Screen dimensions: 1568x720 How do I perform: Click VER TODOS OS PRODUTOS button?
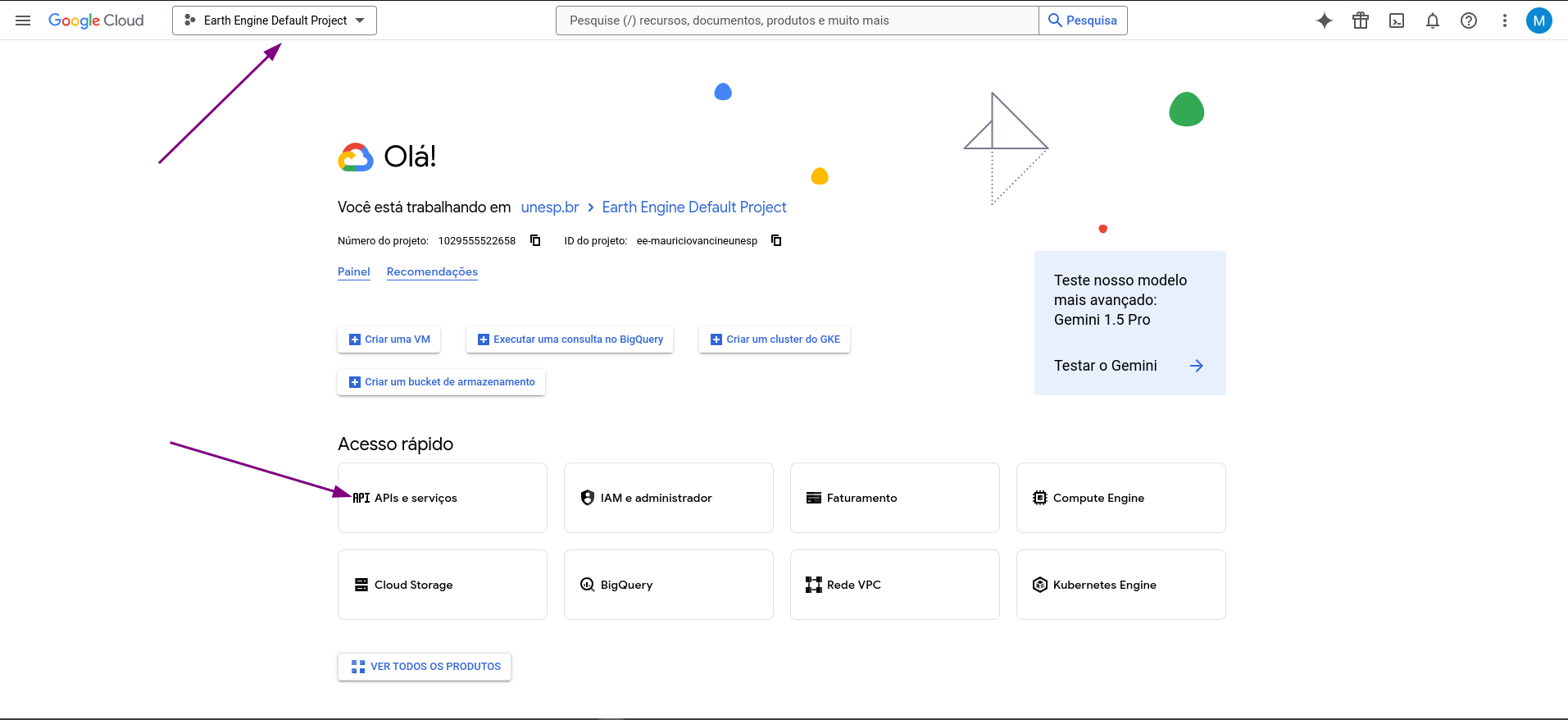[425, 667]
